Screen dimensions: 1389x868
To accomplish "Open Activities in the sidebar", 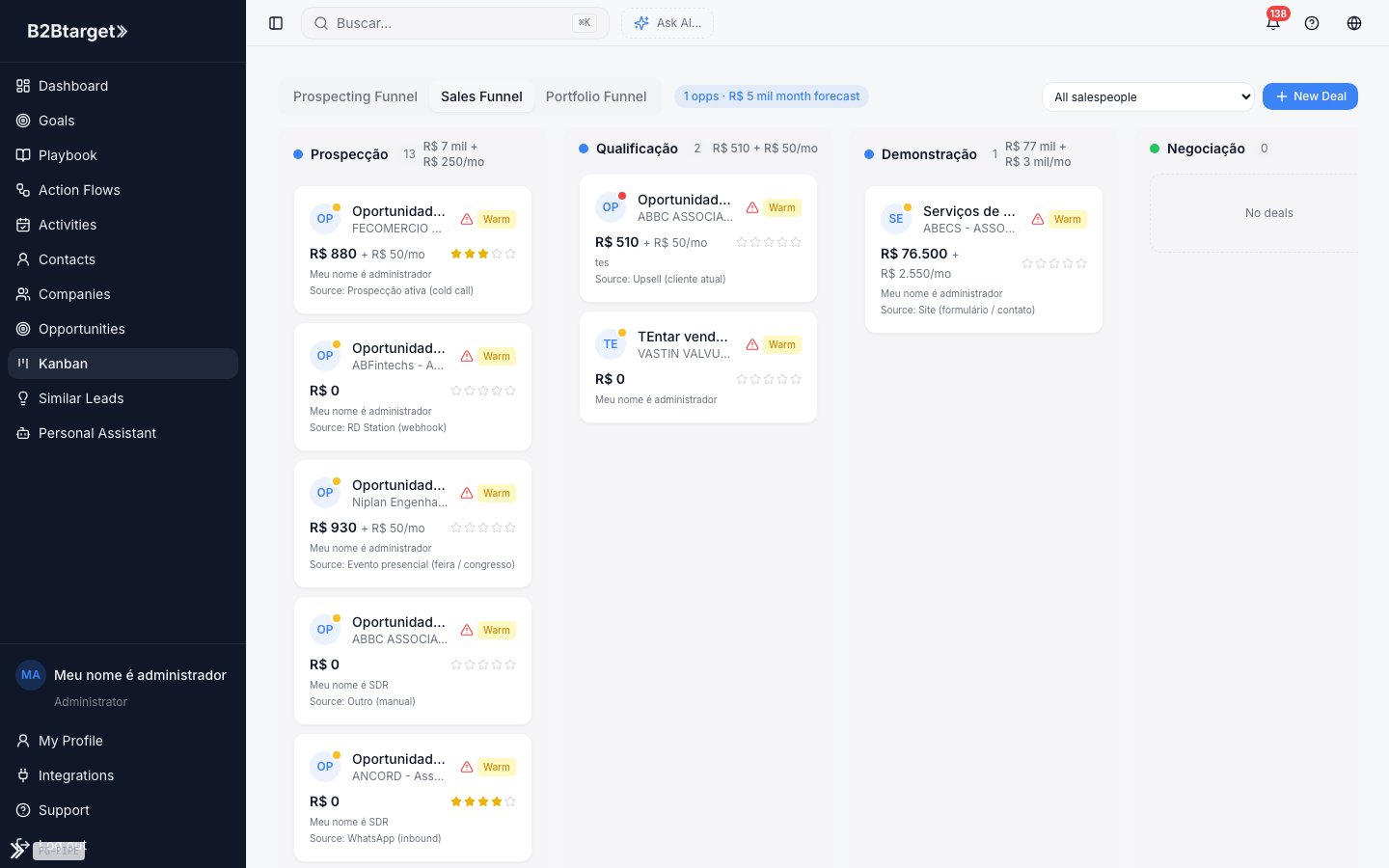I will click(x=123, y=225).
